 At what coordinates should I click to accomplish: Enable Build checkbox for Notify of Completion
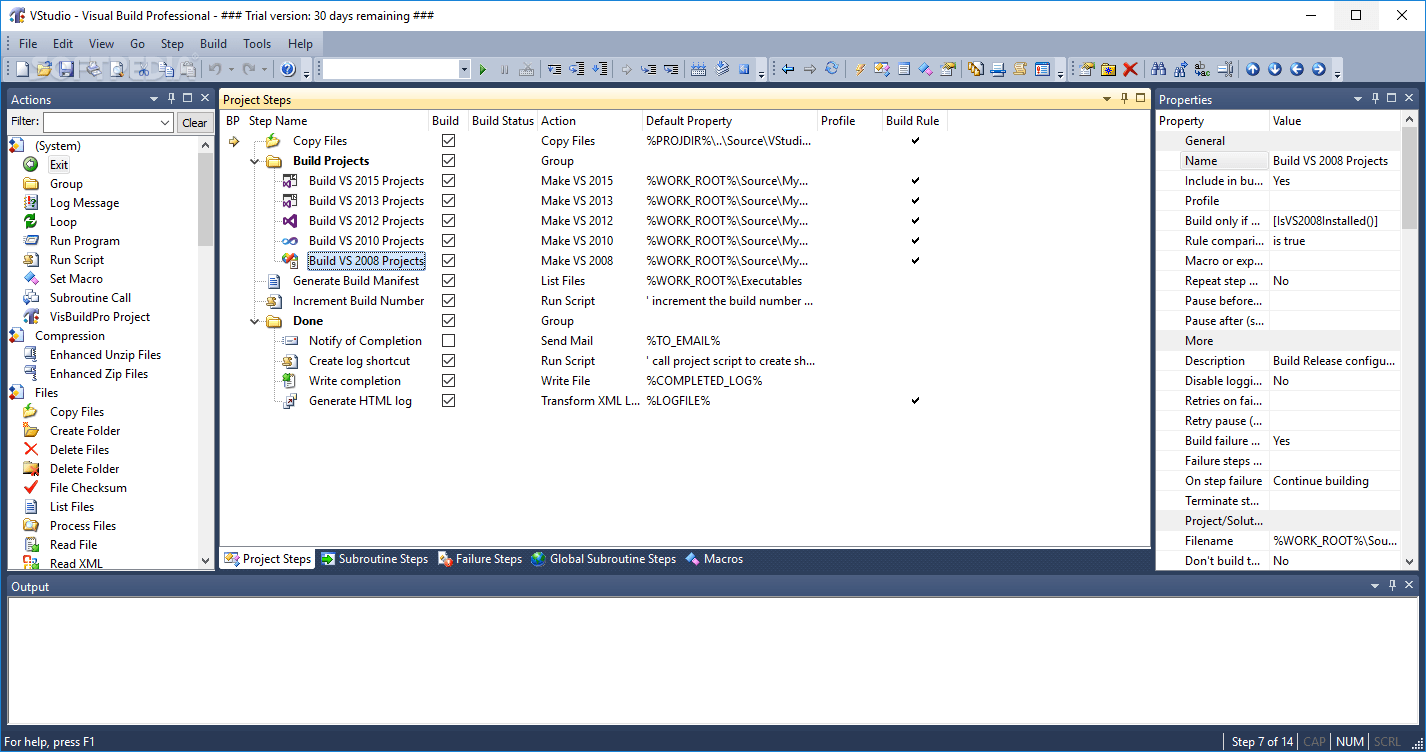(x=448, y=341)
